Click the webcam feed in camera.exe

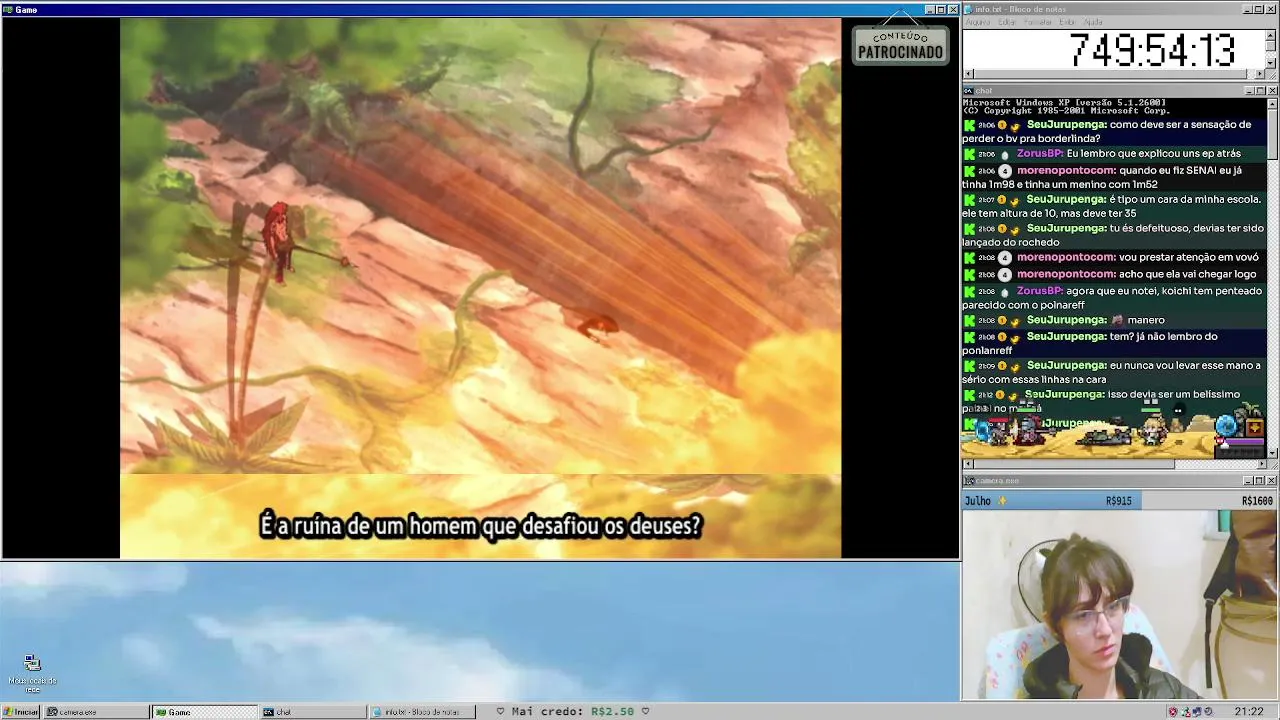(x=1120, y=605)
